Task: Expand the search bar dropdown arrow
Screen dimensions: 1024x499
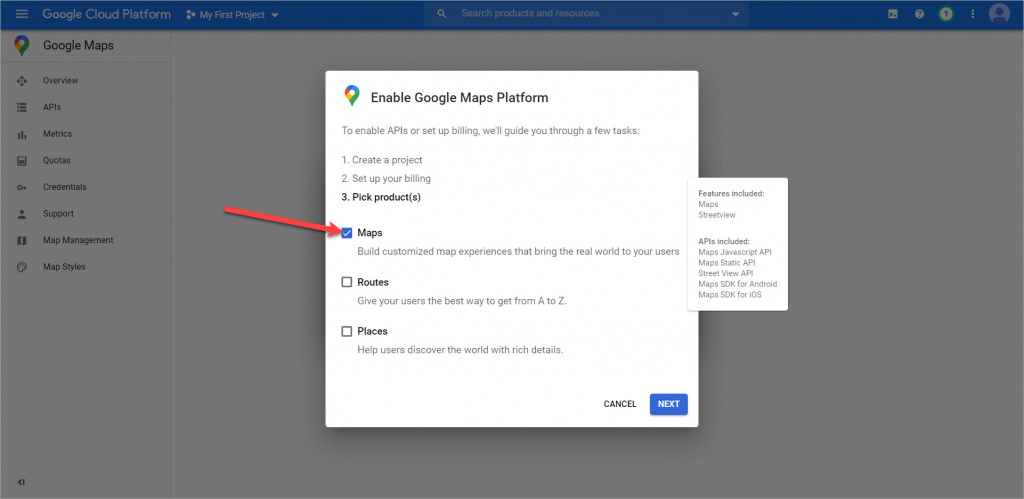Action: pos(736,14)
